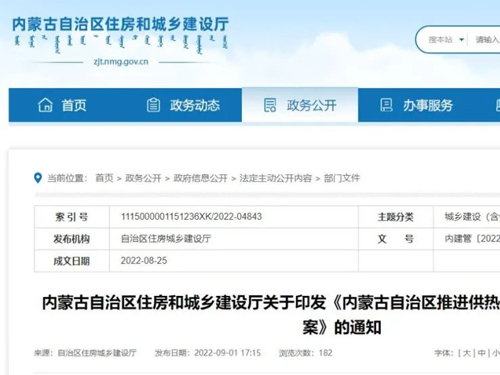This screenshot has width=500, height=375.
Task: Click the 主题分类 label cell
Action: [396, 217]
